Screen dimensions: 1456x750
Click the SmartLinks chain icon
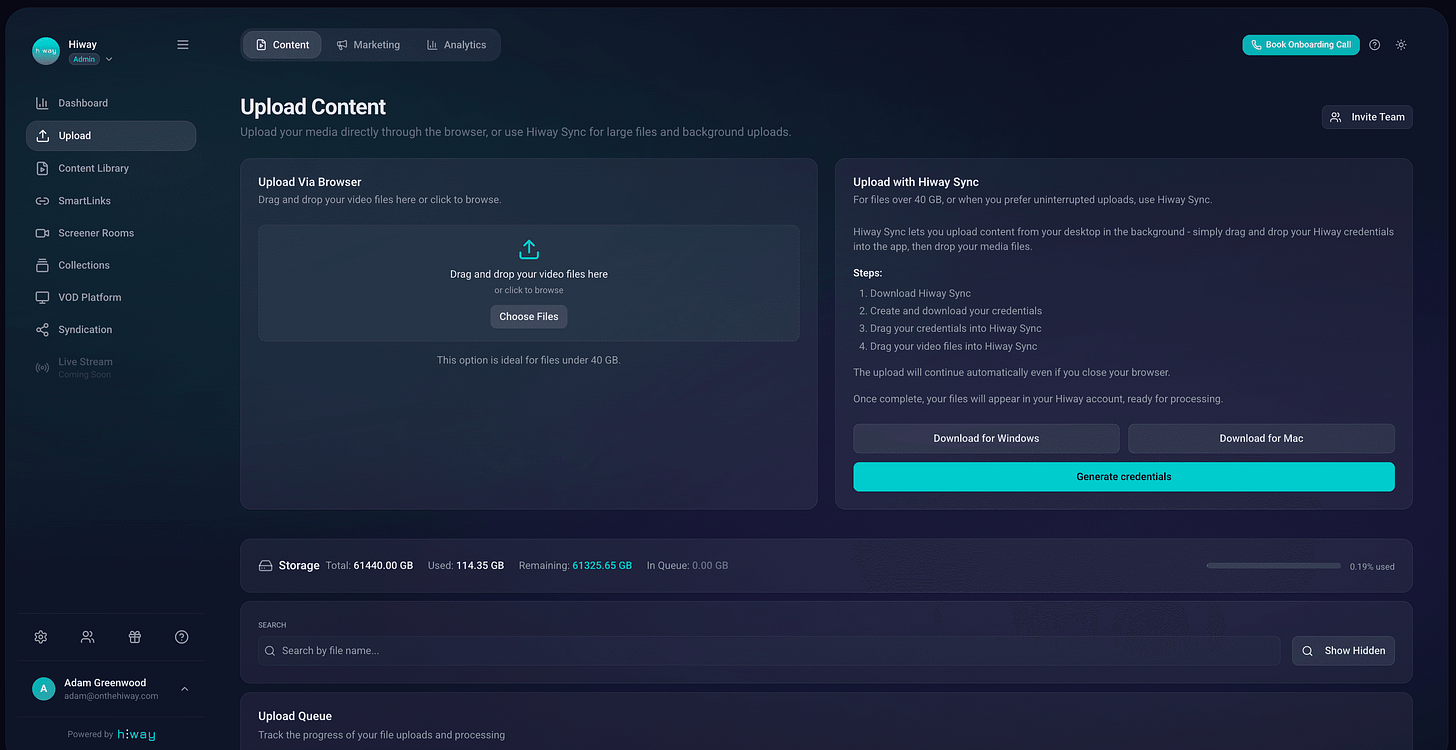point(42,201)
